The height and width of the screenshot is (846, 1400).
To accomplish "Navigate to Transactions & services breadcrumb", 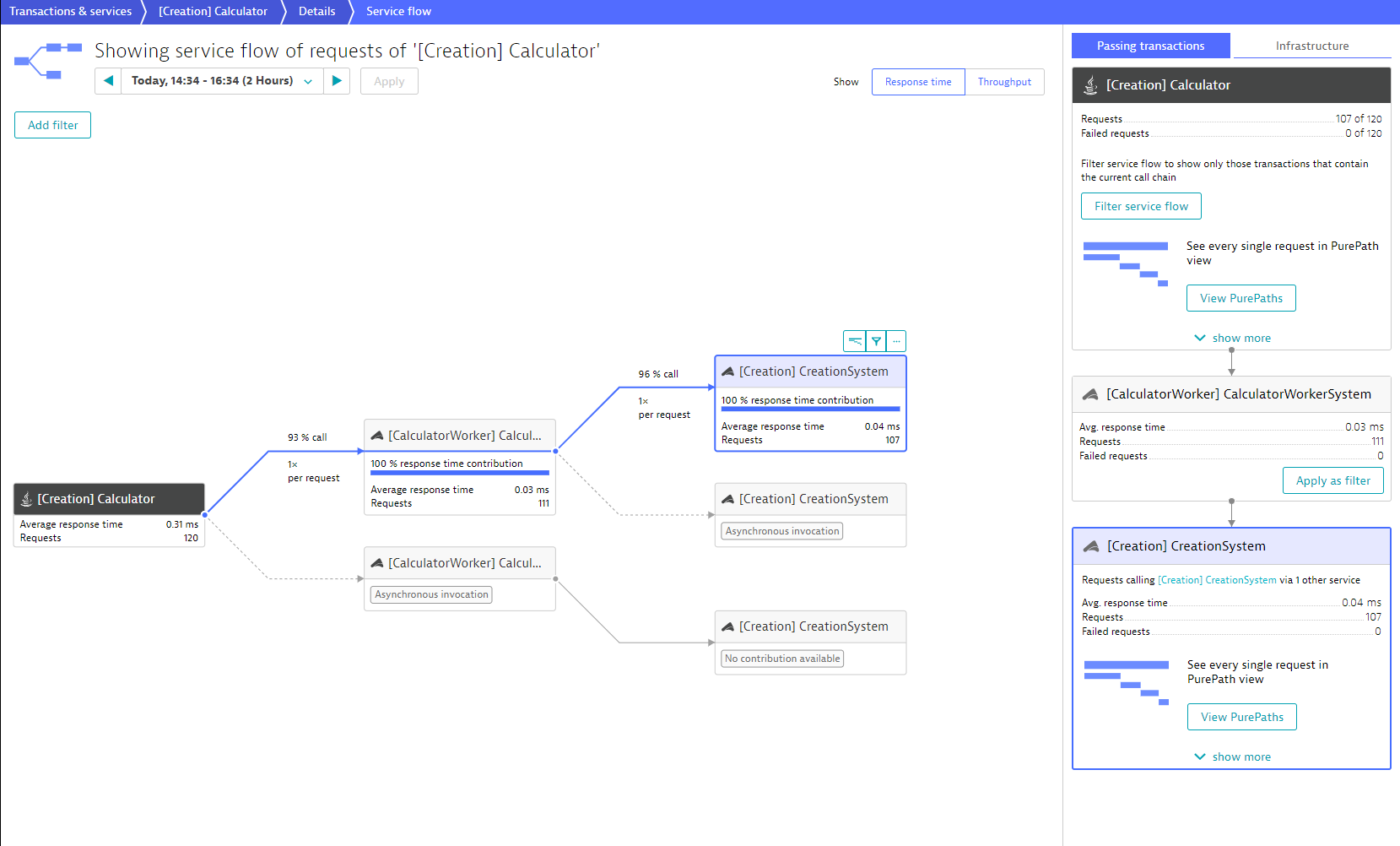I will click(71, 11).
